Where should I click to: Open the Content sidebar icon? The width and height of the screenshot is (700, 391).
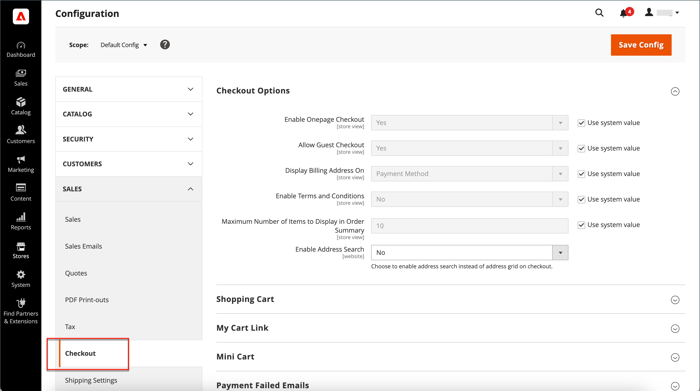[21, 193]
